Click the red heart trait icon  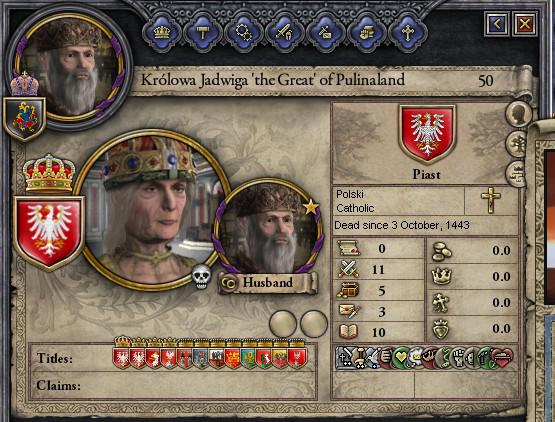(x=502, y=358)
